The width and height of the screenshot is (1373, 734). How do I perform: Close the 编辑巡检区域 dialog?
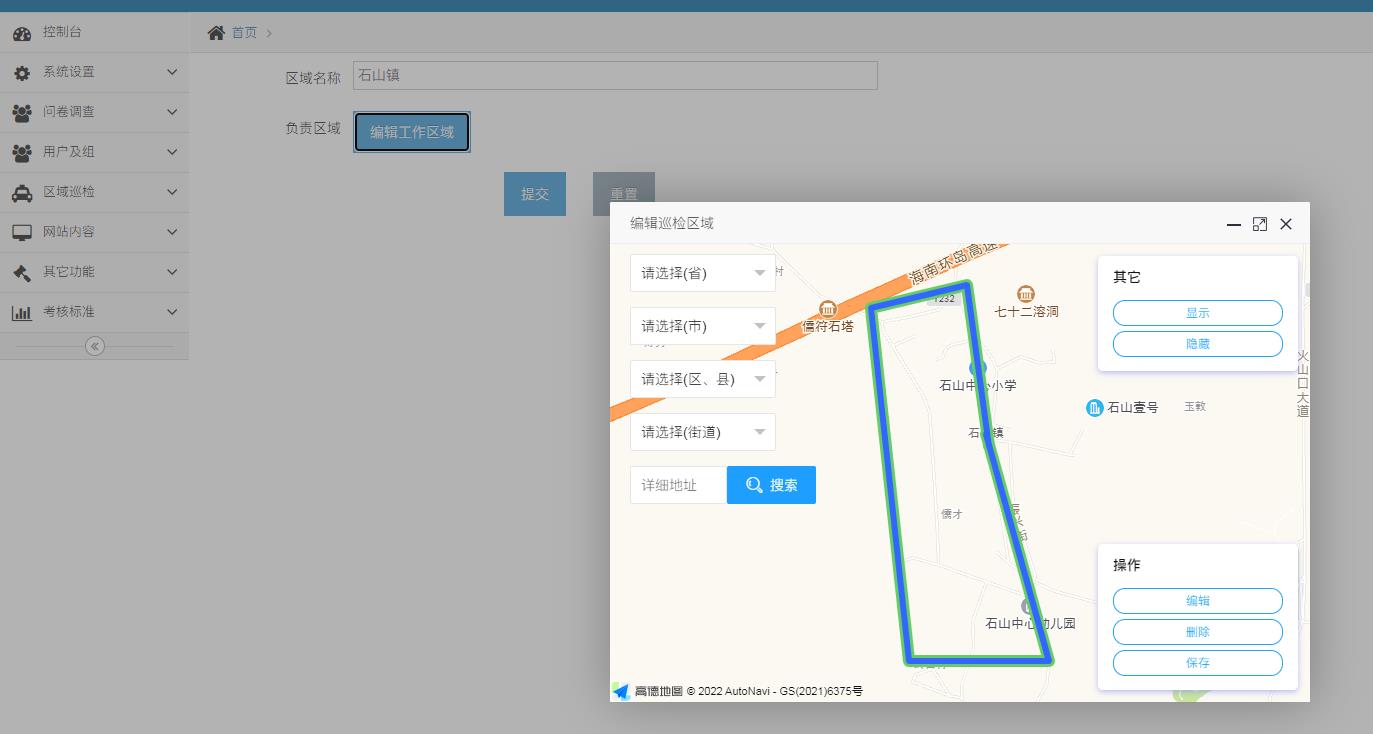click(1286, 224)
